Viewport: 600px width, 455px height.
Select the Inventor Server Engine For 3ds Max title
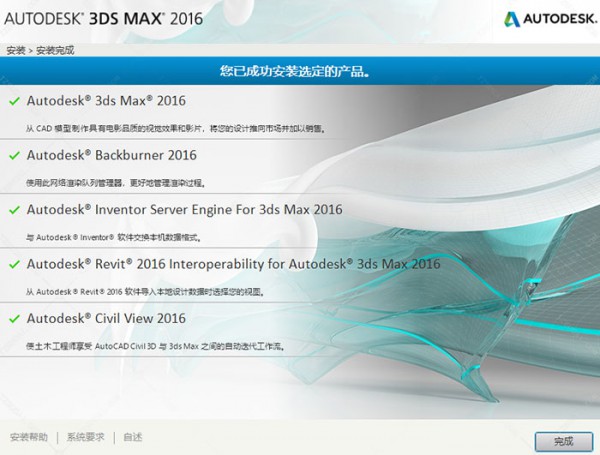point(184,210)
